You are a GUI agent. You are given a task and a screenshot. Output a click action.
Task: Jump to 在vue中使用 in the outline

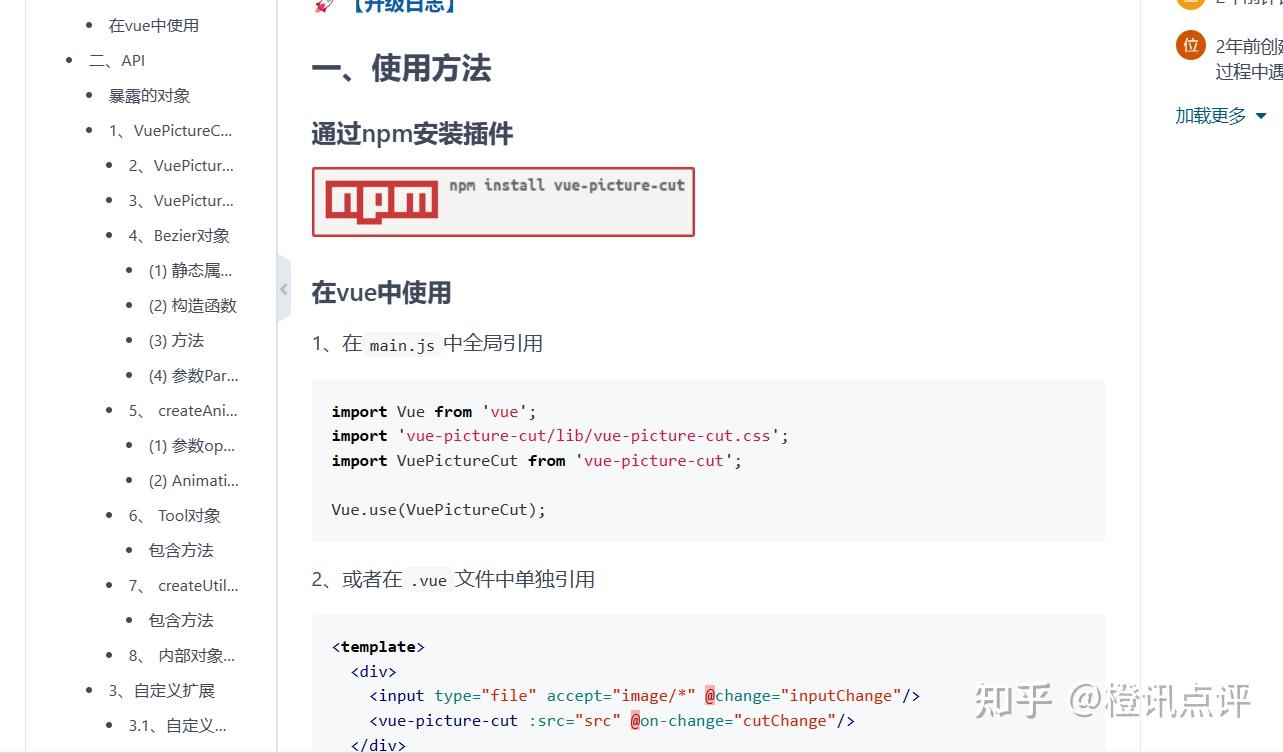tap(154, 26)
